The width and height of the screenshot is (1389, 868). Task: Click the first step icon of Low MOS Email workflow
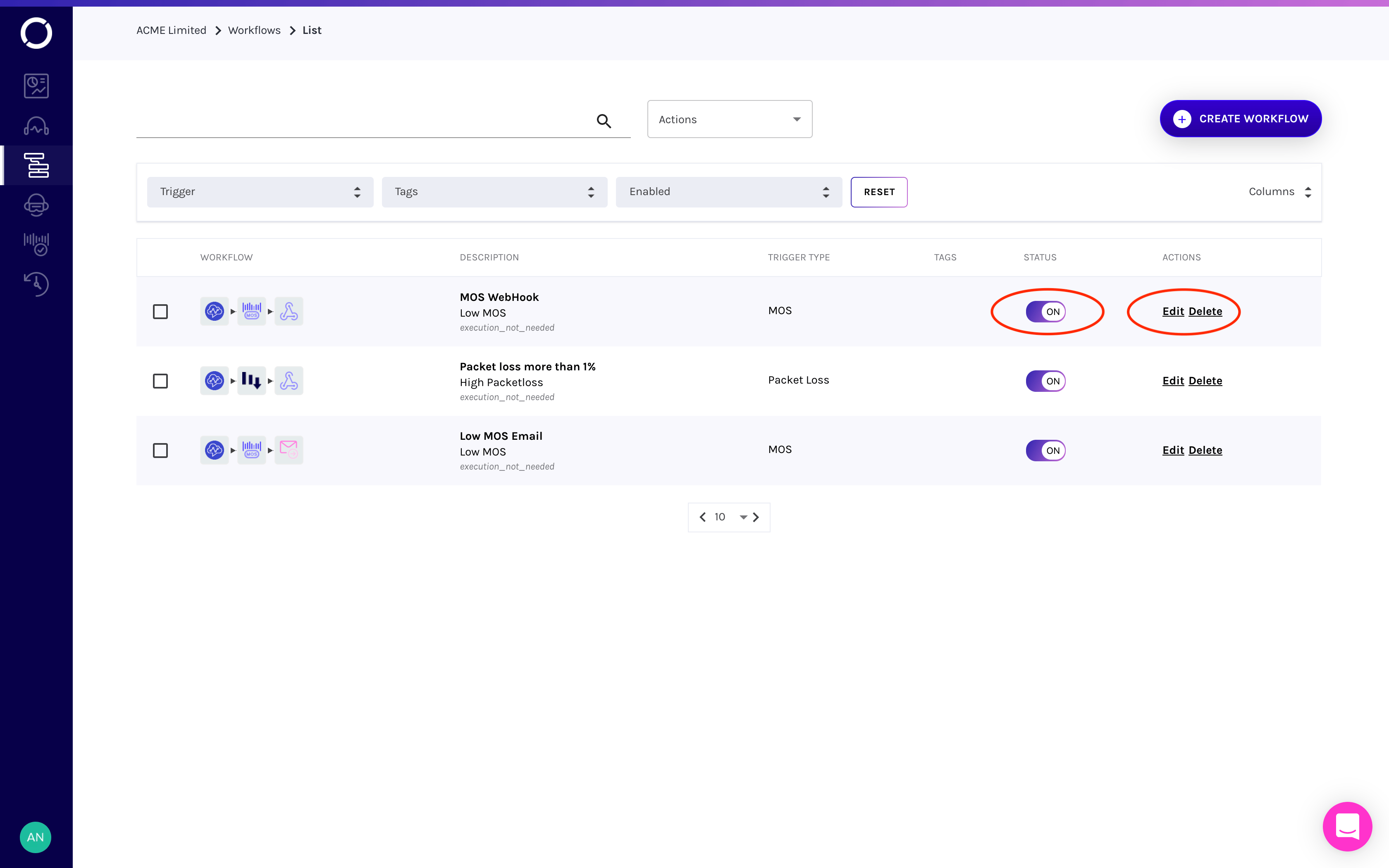[x=214, y=450]
